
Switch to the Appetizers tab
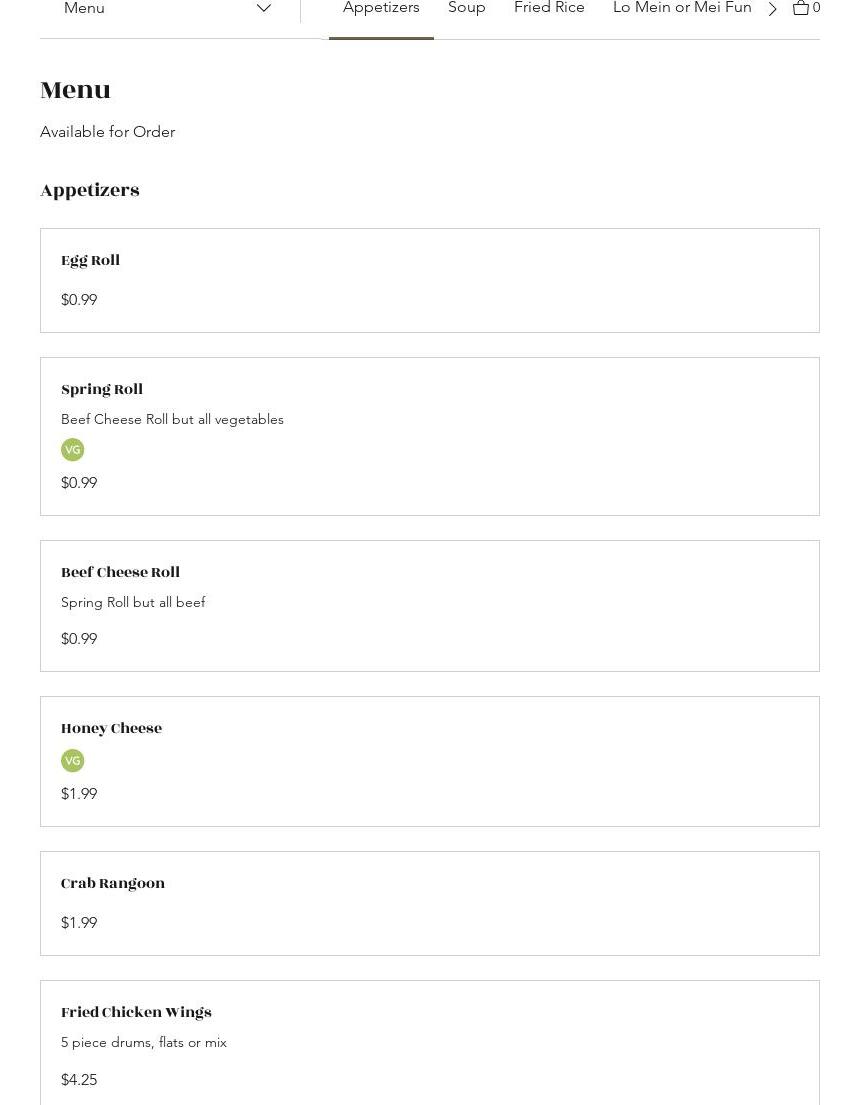(x=381, y=8)
